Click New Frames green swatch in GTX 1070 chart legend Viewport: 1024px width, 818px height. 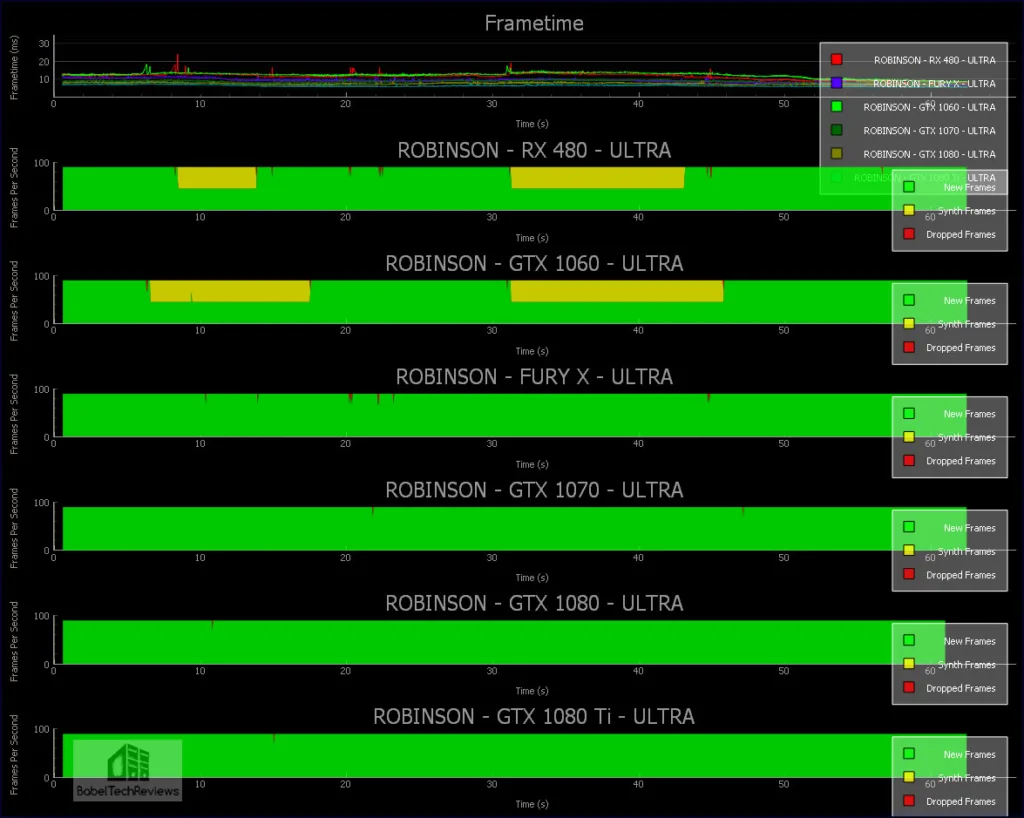(908, 527)
